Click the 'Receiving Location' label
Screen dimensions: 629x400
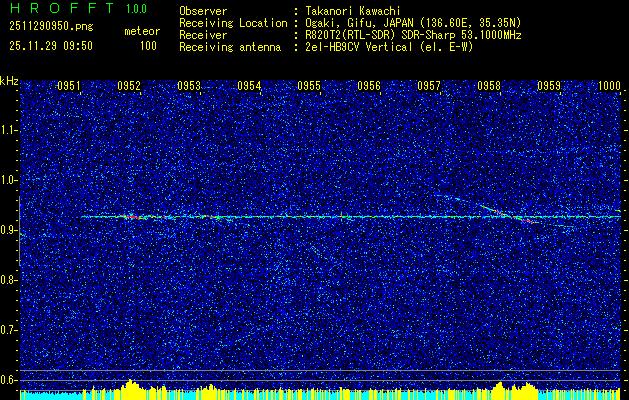click(x=233, y=23)
